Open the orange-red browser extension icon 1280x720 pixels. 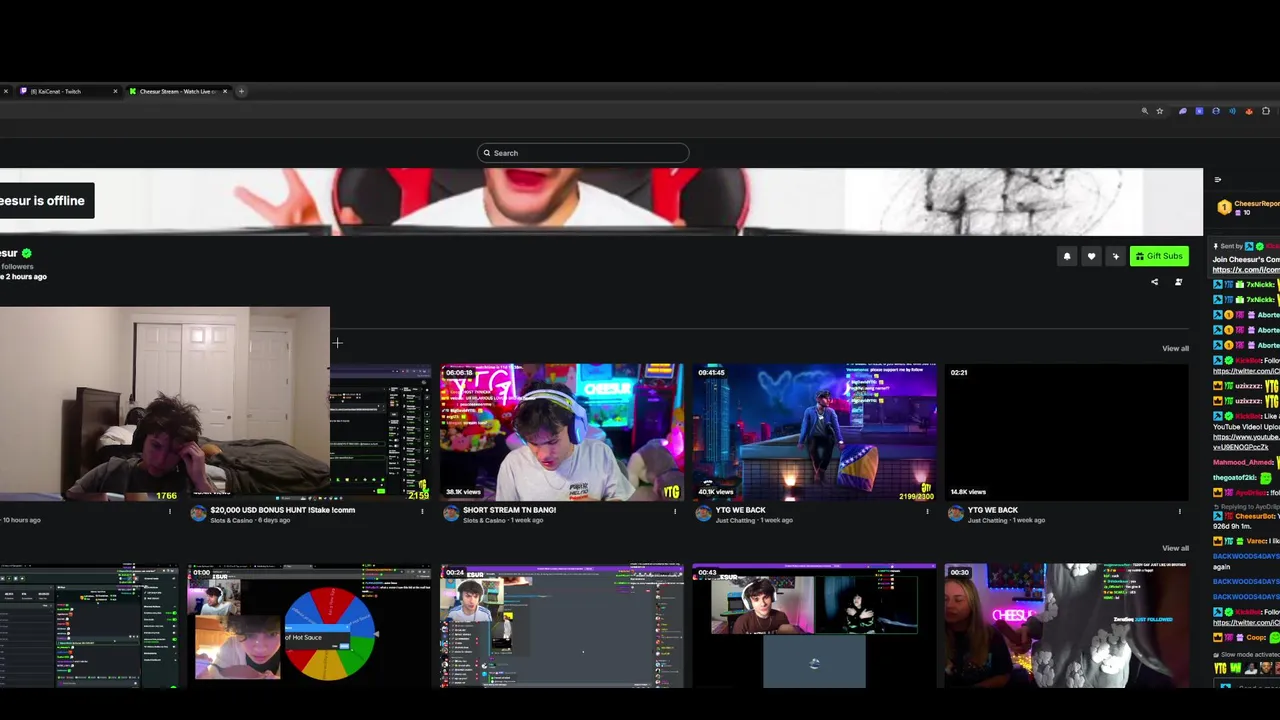tap(1249, 111)
